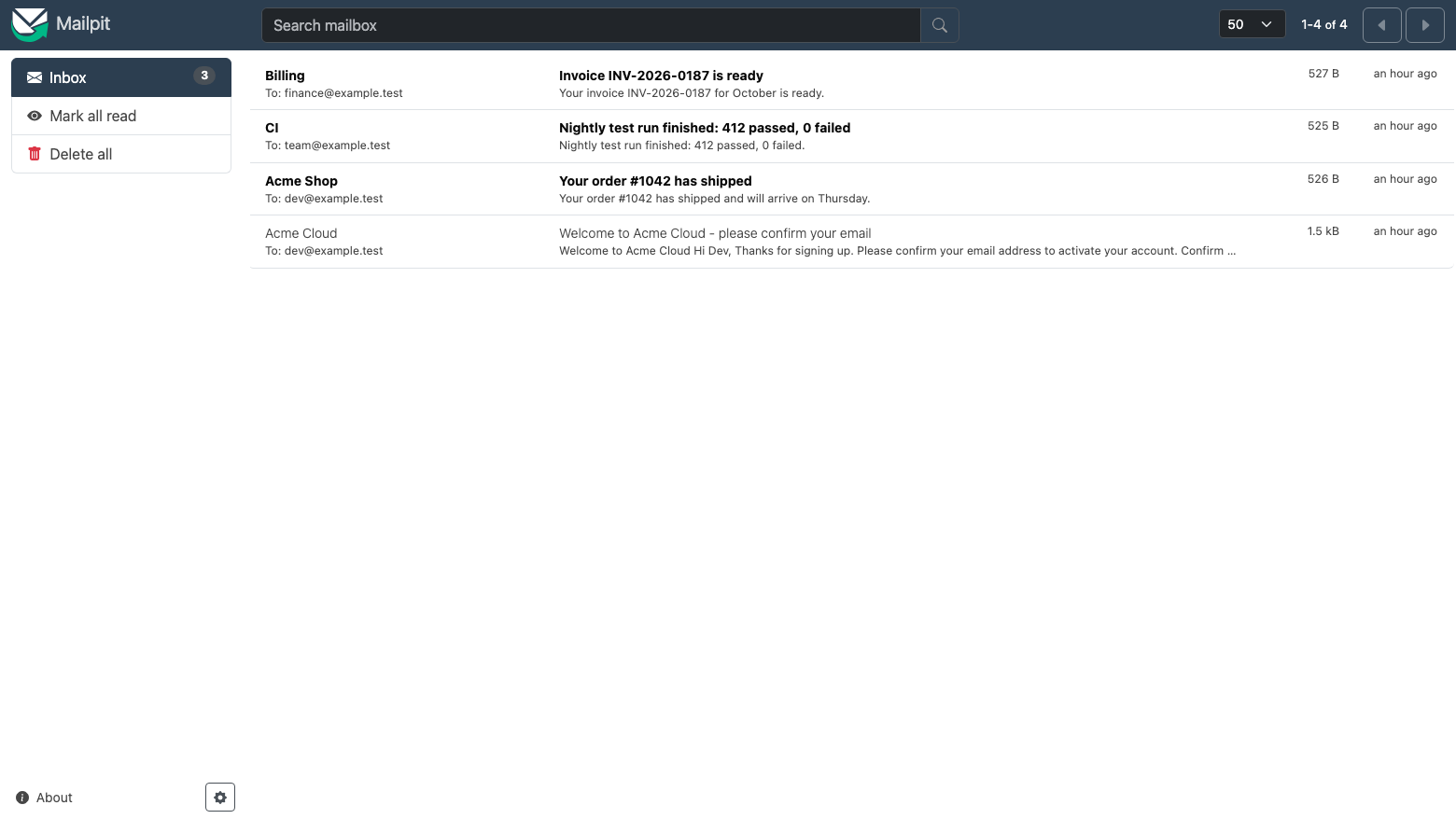The height and width of the screenshot is (819, 1456).
Task: Click the Inbox envelope icon
Action: [x=35, y=77]
